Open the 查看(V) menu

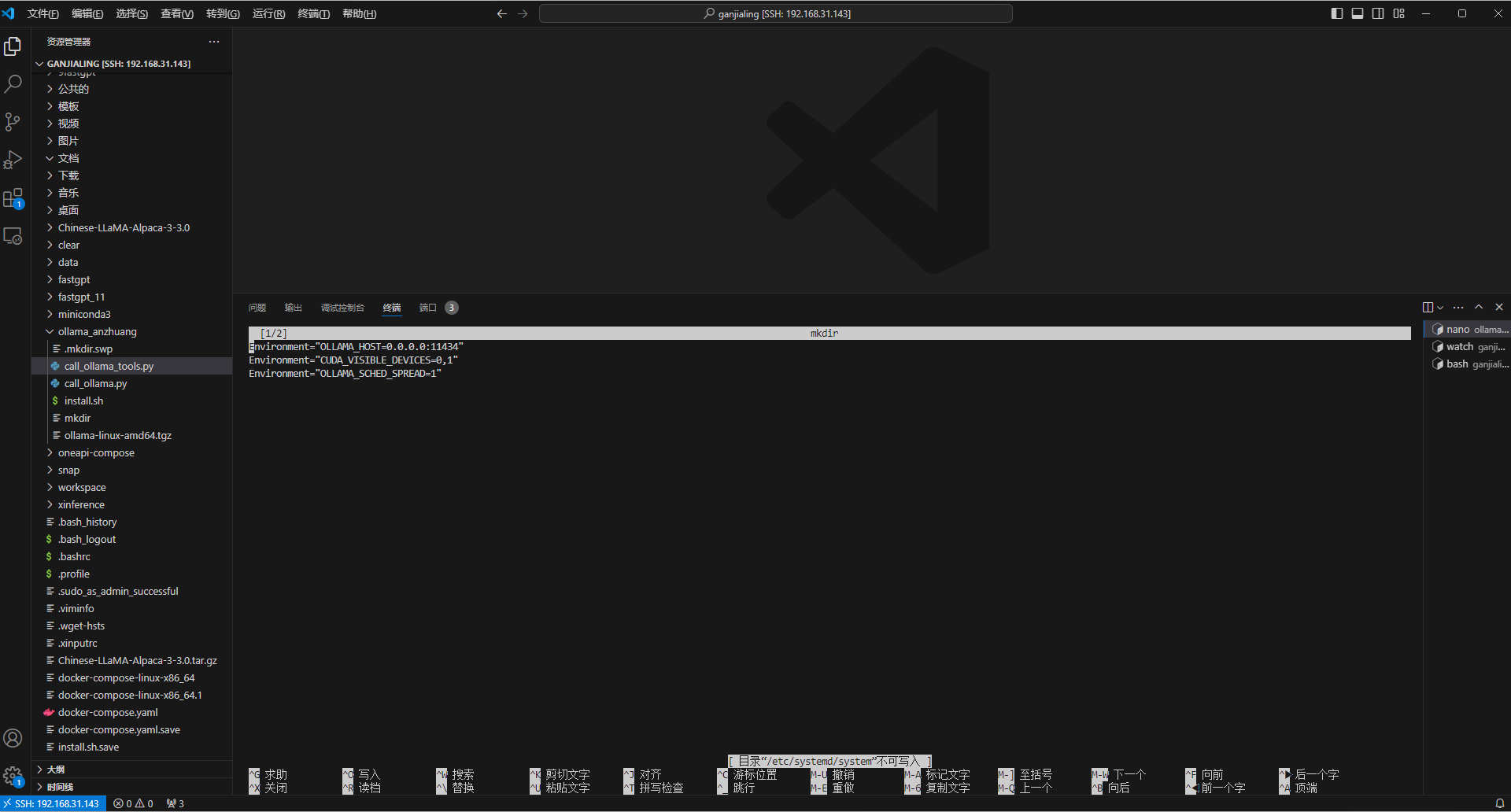pyautogui.click(x=177, y=13)
